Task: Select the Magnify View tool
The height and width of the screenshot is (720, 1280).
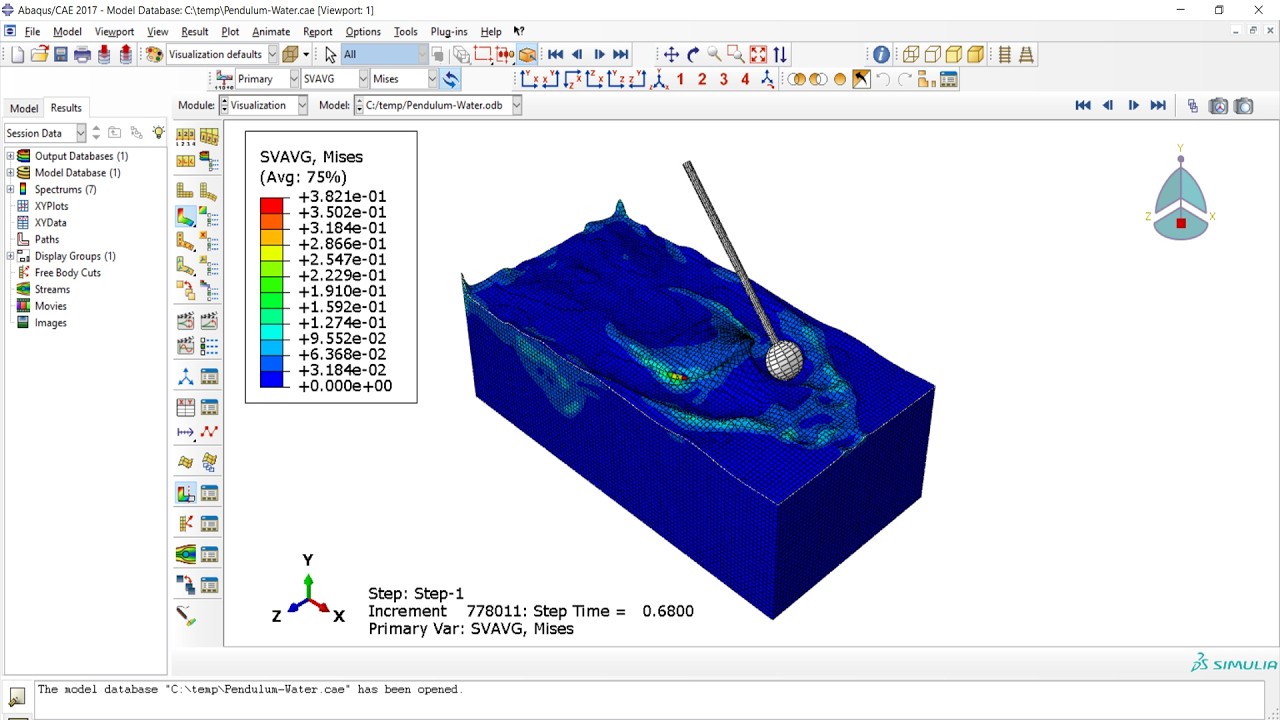Action: point(714,55)
